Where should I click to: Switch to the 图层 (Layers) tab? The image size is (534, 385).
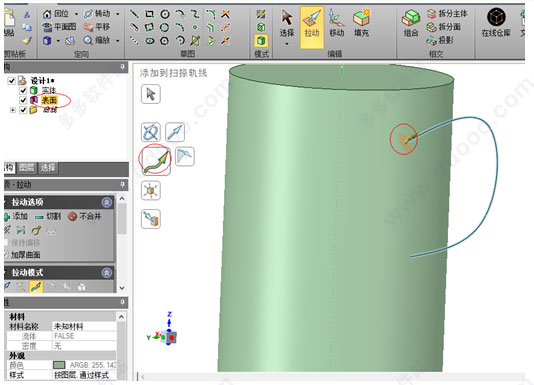point(26,167)
